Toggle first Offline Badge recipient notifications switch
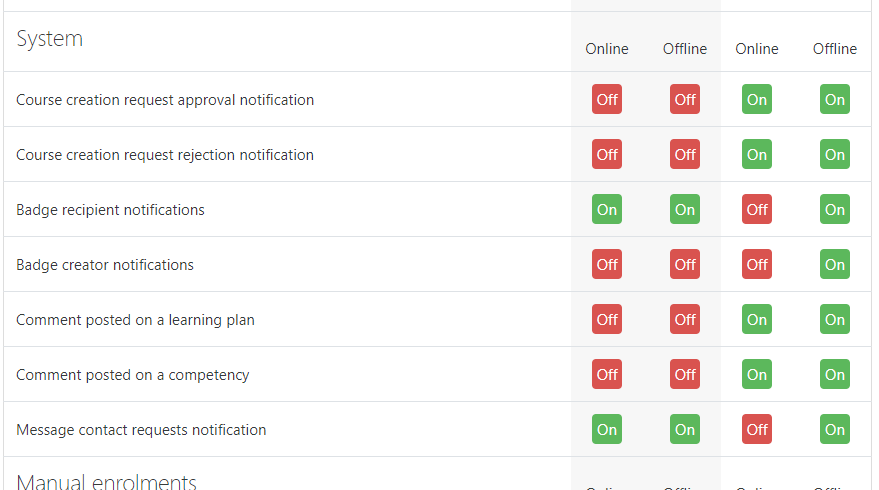The height and width of the screenshot is (490, 879). [684, 209]
